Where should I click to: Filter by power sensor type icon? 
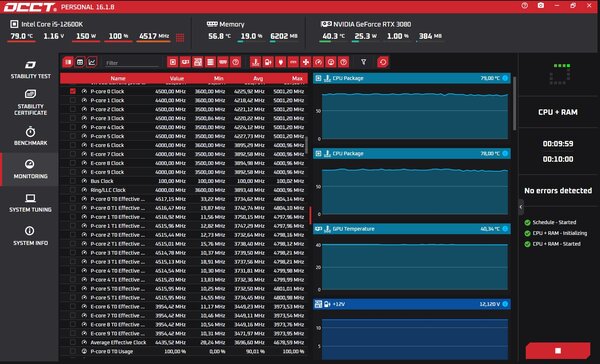280,62
